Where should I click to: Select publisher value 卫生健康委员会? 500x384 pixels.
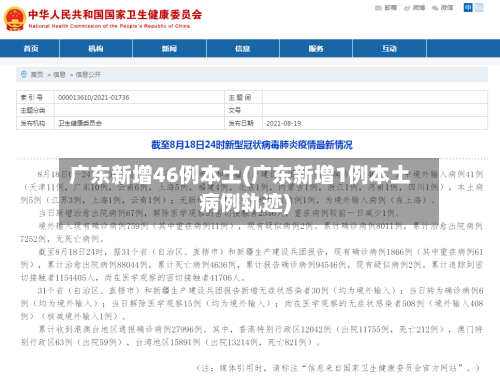pos(80,123)
